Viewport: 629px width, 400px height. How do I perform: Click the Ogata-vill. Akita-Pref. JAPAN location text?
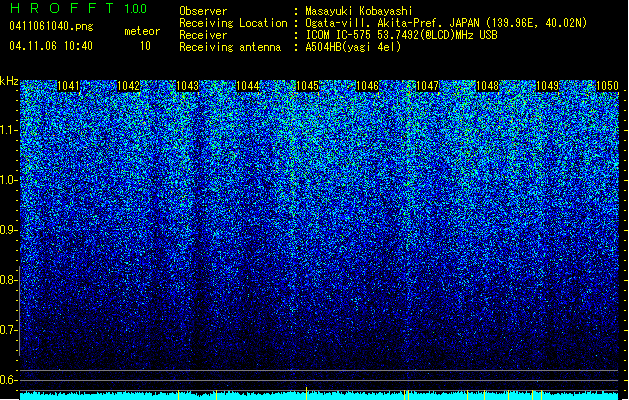point(446,23)
